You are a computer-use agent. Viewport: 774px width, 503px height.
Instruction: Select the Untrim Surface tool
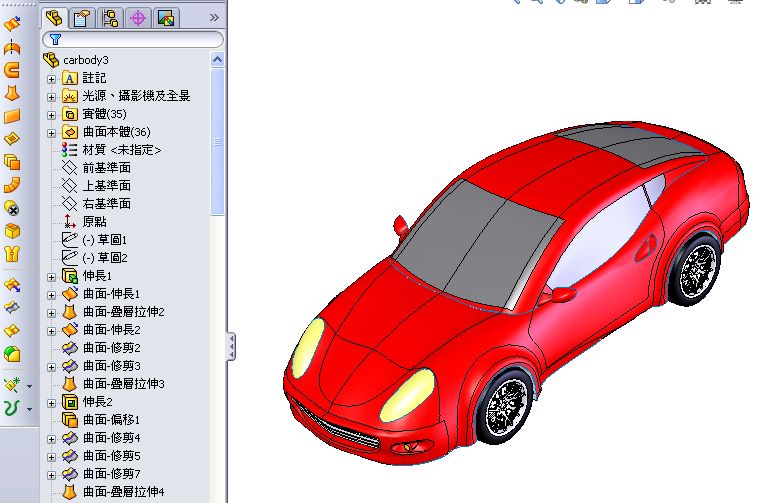click(12, 330)
